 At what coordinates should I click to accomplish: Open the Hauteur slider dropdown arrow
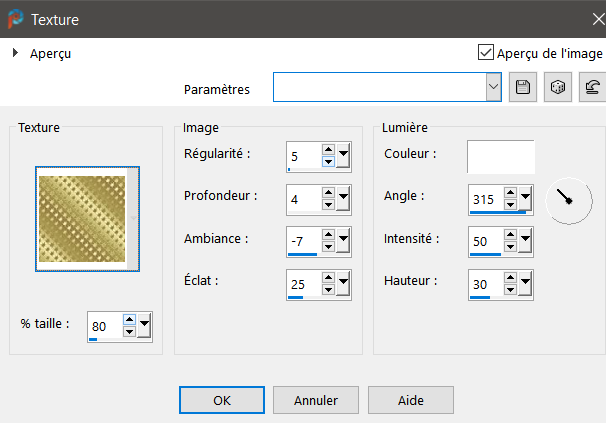pos(526,284)
